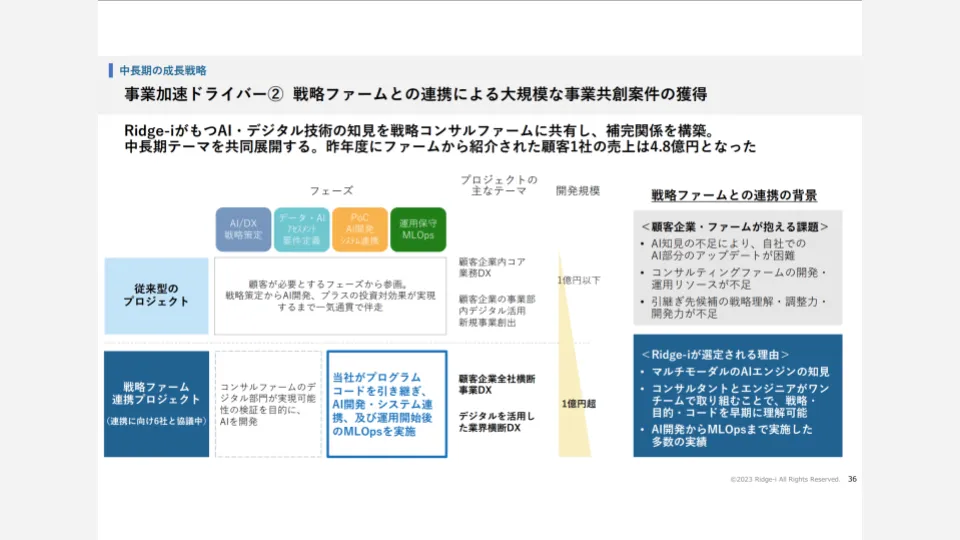
Task: Click the 中長期の成長戦略 section label
Action: [162, 71]
